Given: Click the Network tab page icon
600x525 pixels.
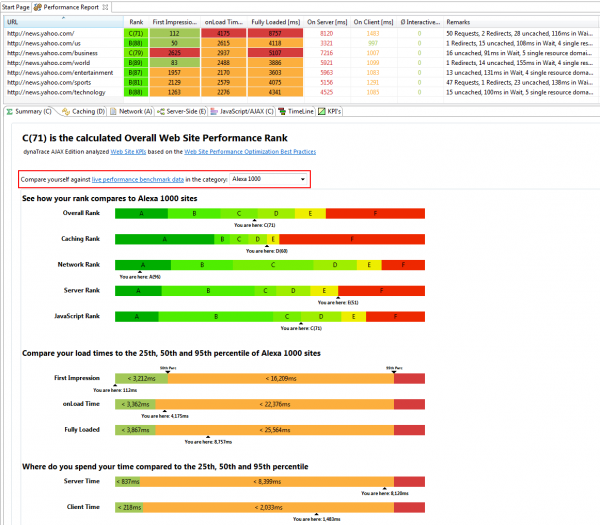Looking at the screenshot, I should (113, 111).
